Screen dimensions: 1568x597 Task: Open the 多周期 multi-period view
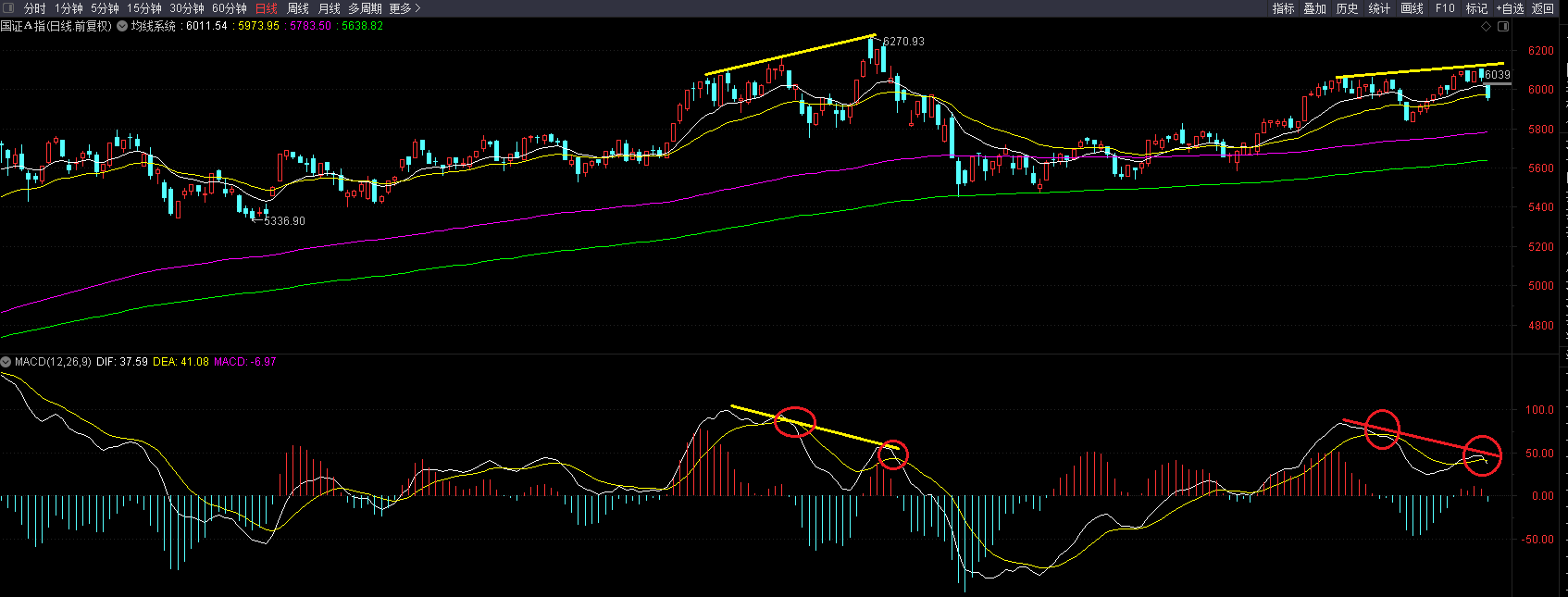[x=366, y=8]
